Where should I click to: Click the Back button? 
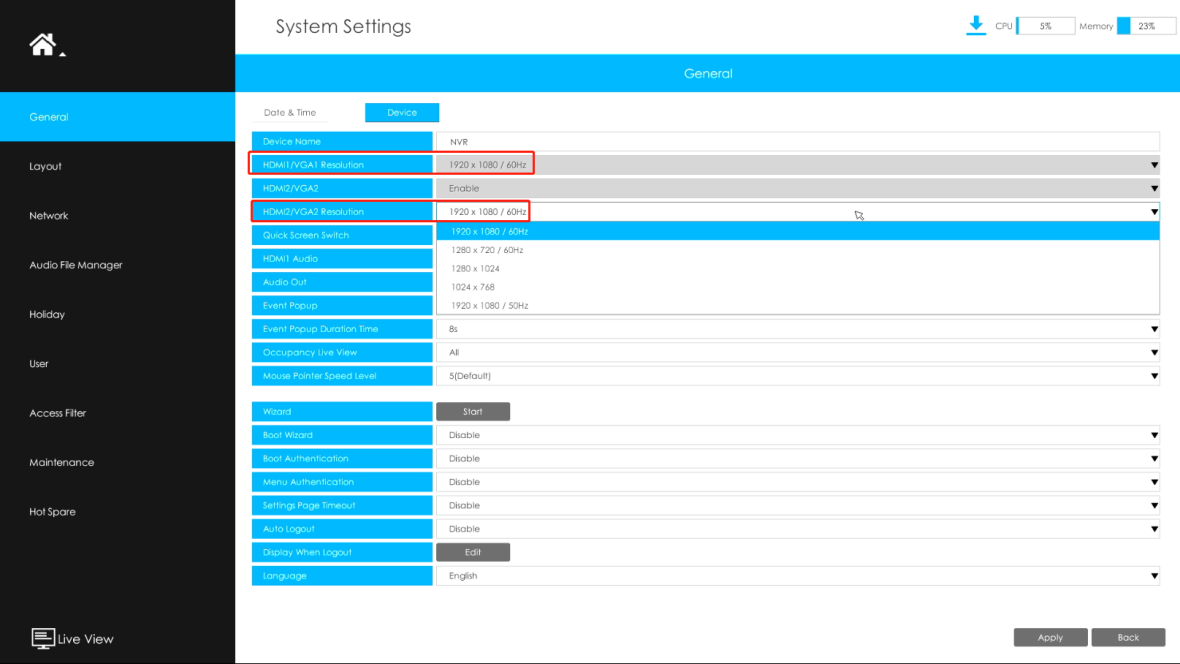coord(1128,638)
